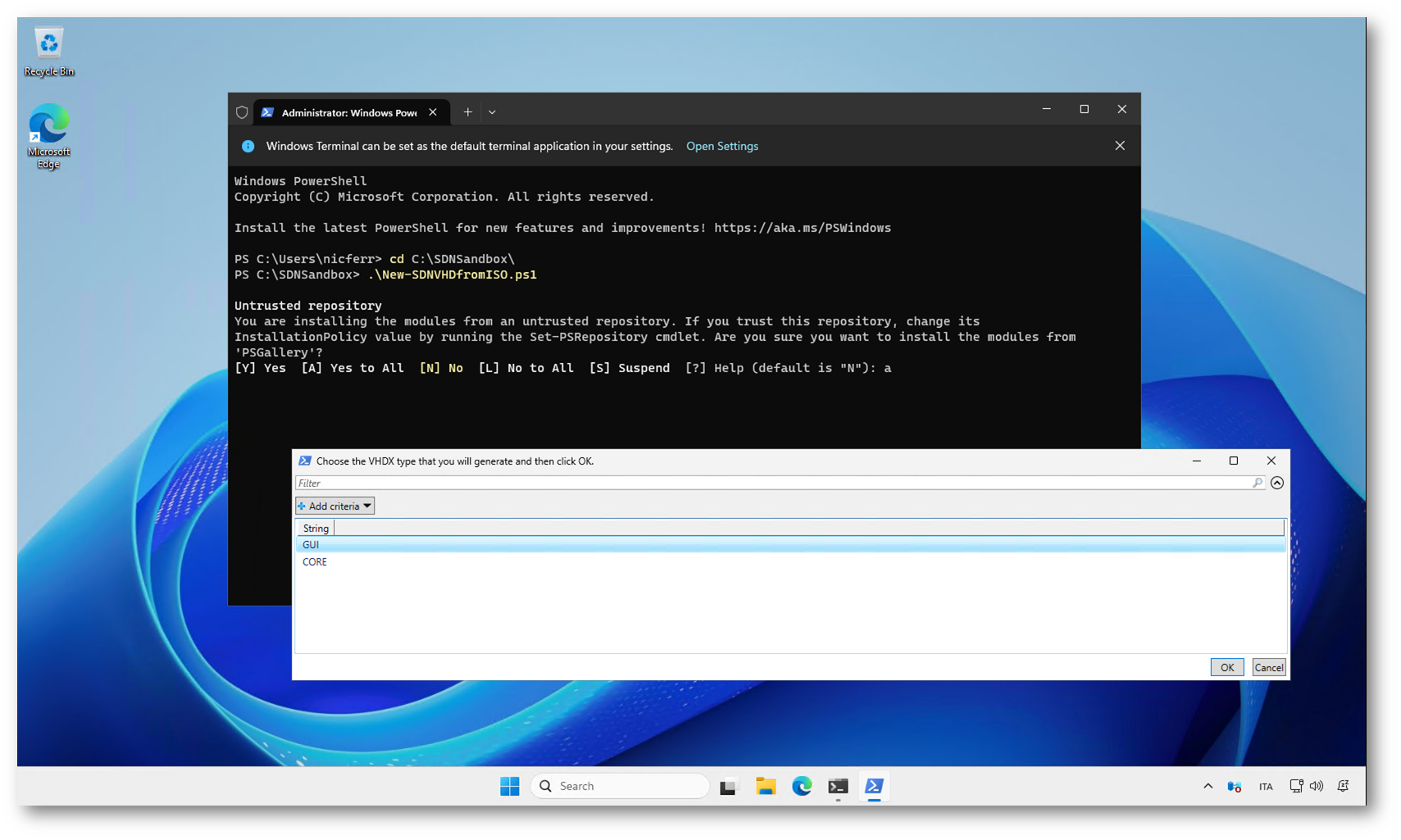
Task: Click the Windows Start button
Action: [x=509, y=786]
